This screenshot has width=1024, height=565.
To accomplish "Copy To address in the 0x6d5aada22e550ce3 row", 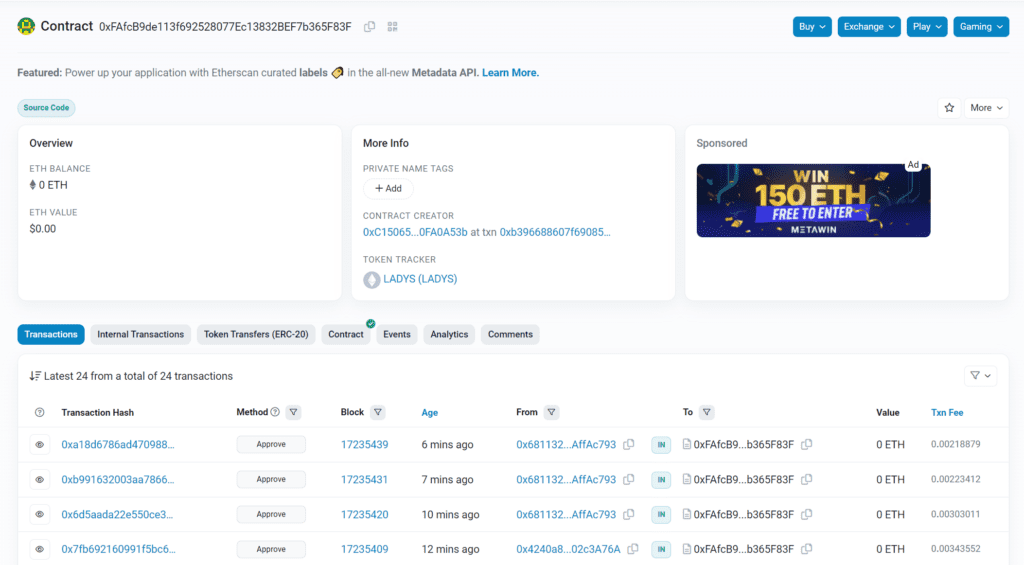I will (x=807, y=514).
